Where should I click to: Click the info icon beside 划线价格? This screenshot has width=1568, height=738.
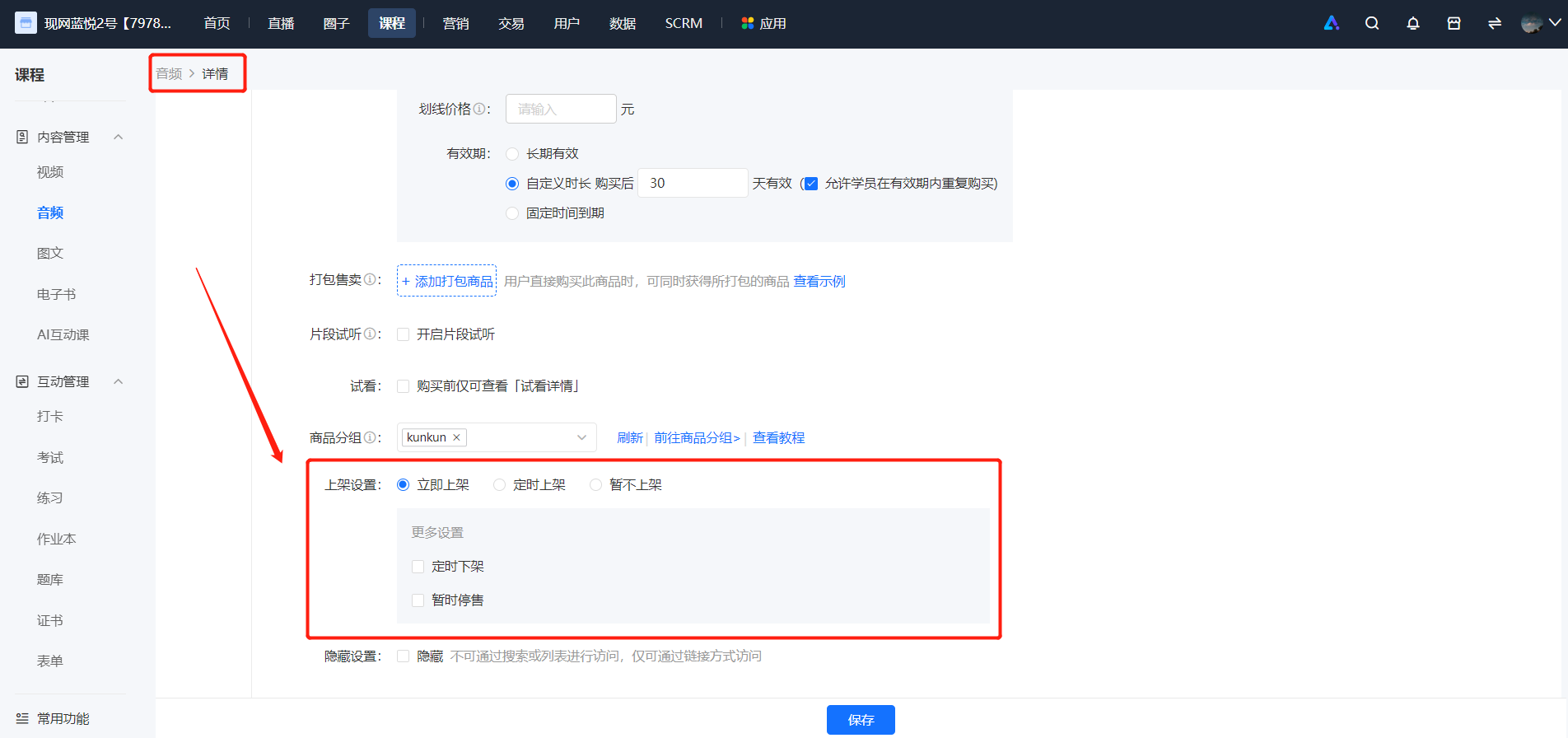pos(479,109)
